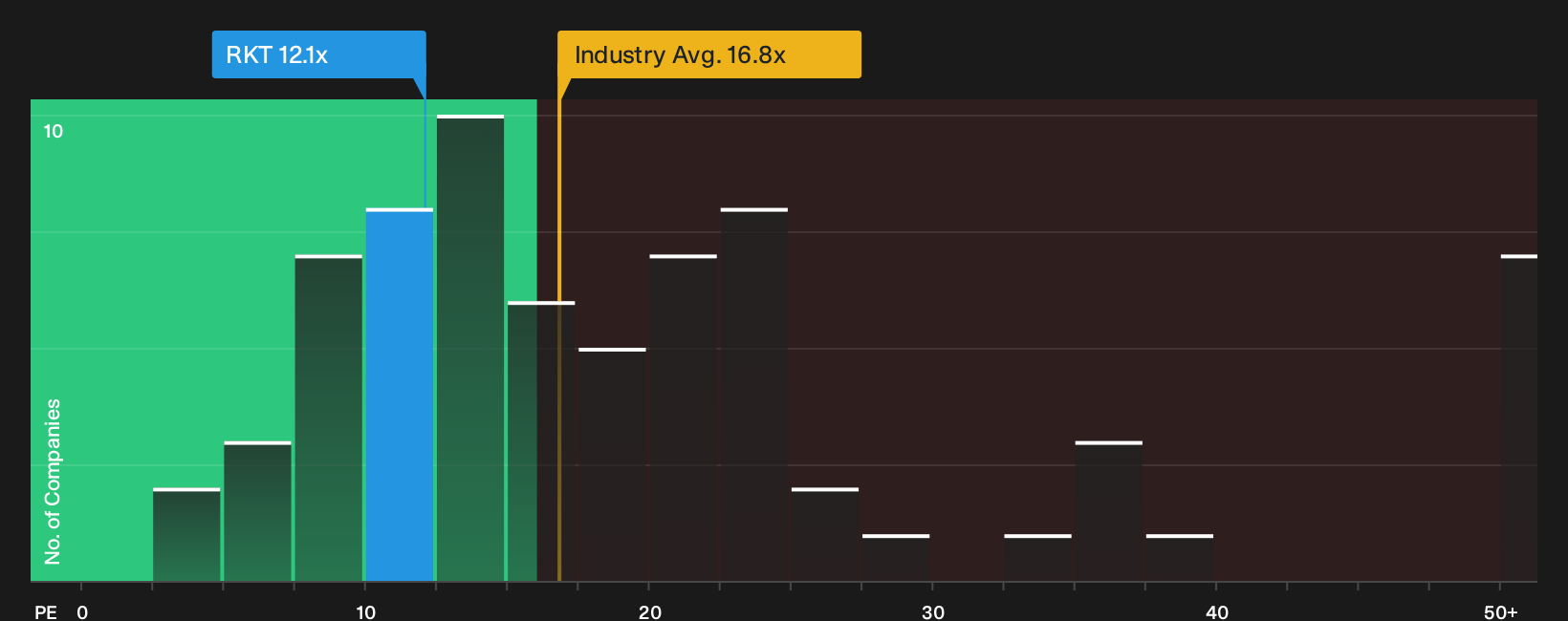Click the bar just above PE 35
This screenshot has width=1568, height=621.
point(1109,511)
